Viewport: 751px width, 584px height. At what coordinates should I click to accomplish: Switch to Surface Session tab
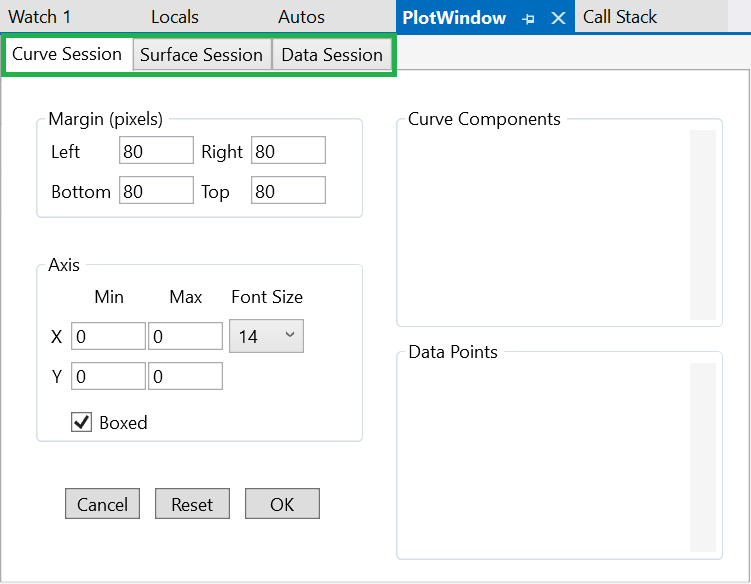pos(202,55)
